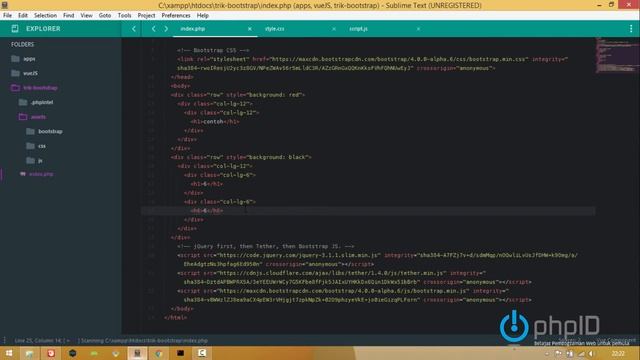Go to previous tab using back arrow

click(153, 29)
